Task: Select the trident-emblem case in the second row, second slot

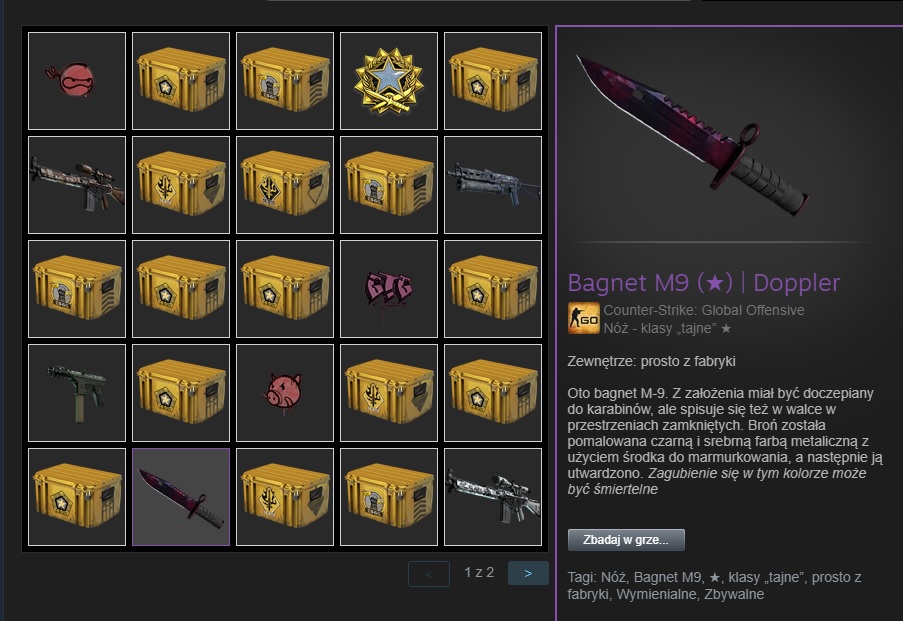Action: [181, 185]
